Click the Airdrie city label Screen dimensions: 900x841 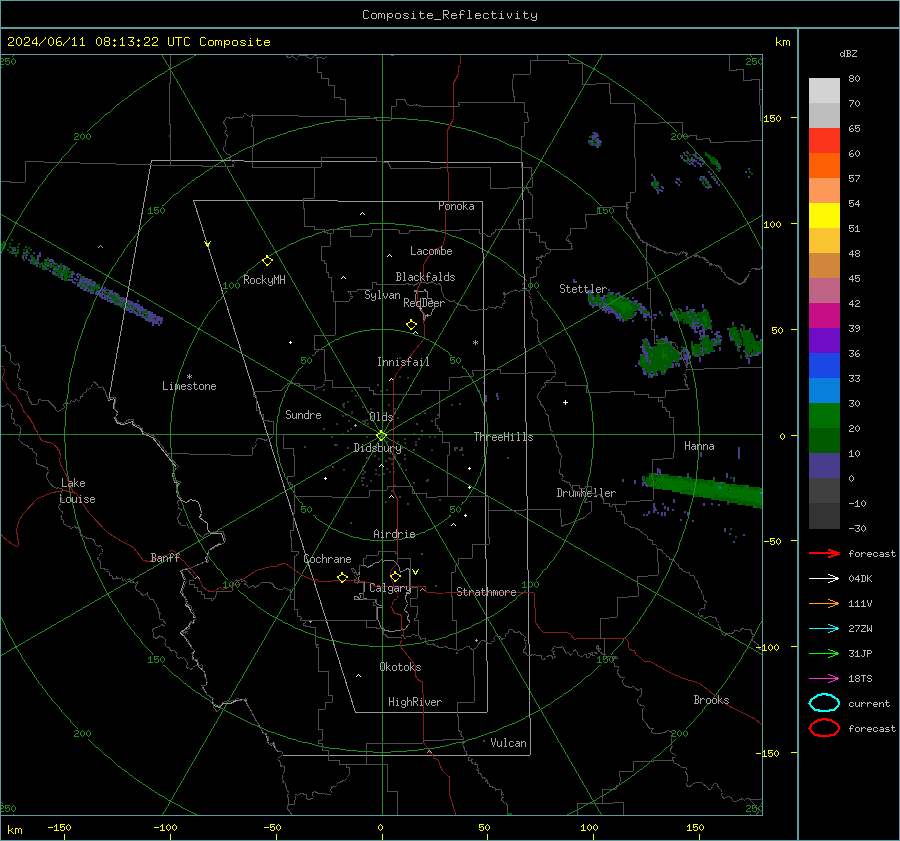pos(394,534)
